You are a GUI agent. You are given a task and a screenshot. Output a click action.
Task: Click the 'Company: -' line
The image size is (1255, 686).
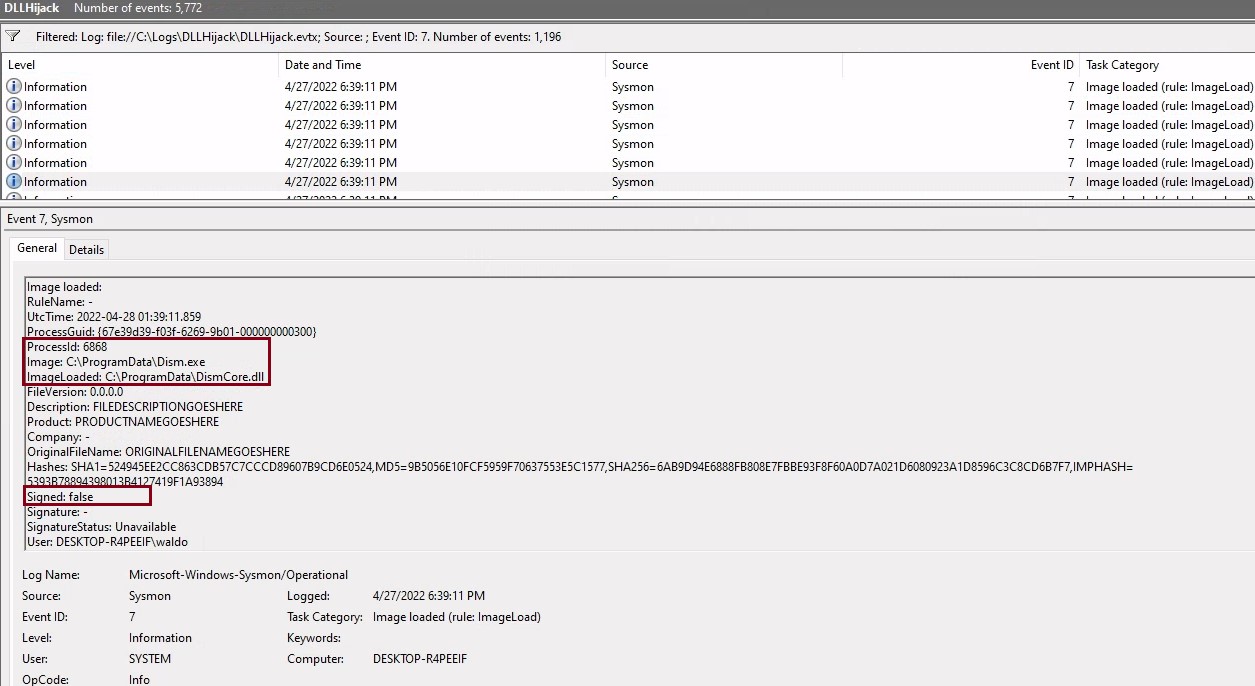[x=58, y=437]
